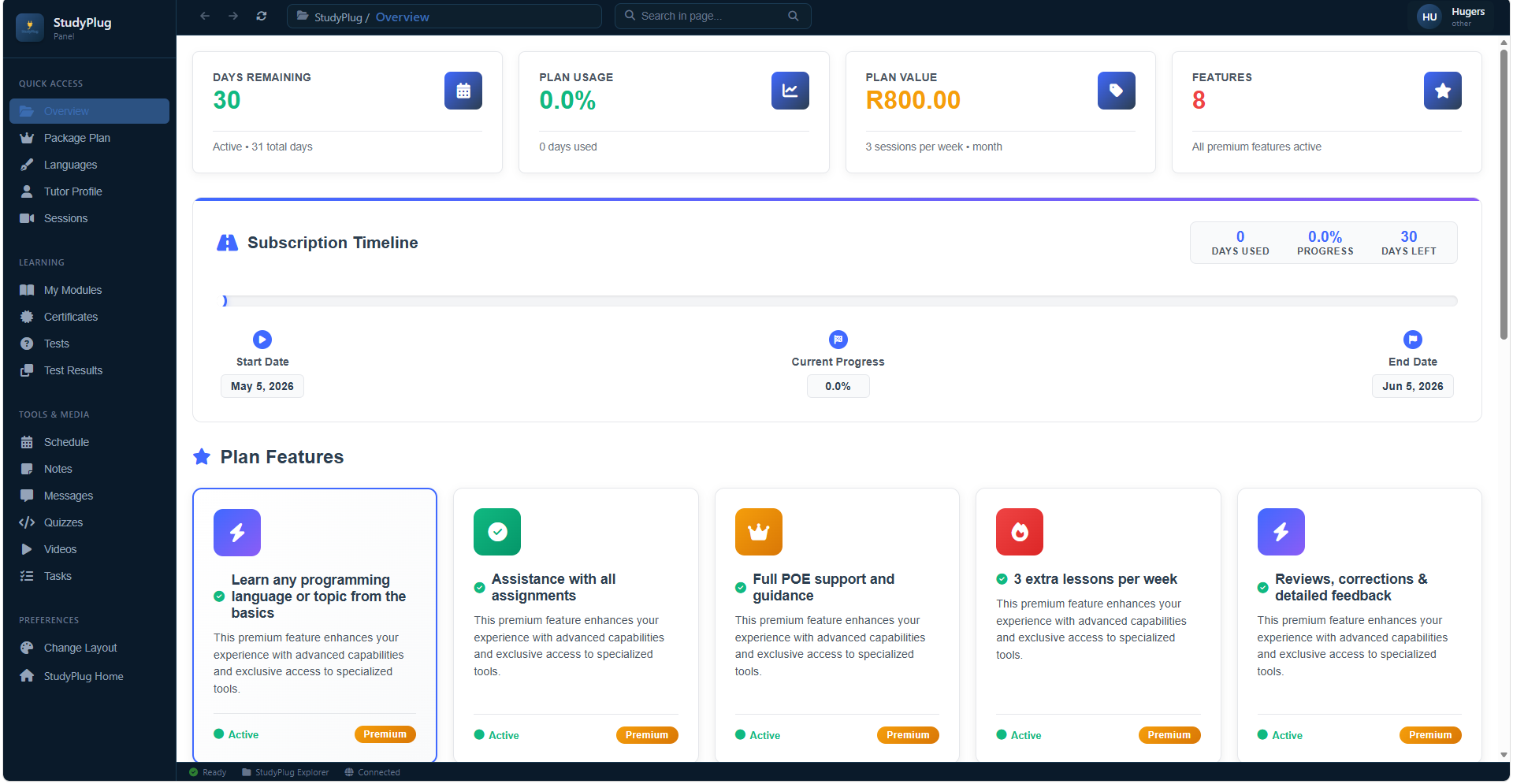Open My Modules
This screenshot has height=784, width=1513.
(89, 290)
